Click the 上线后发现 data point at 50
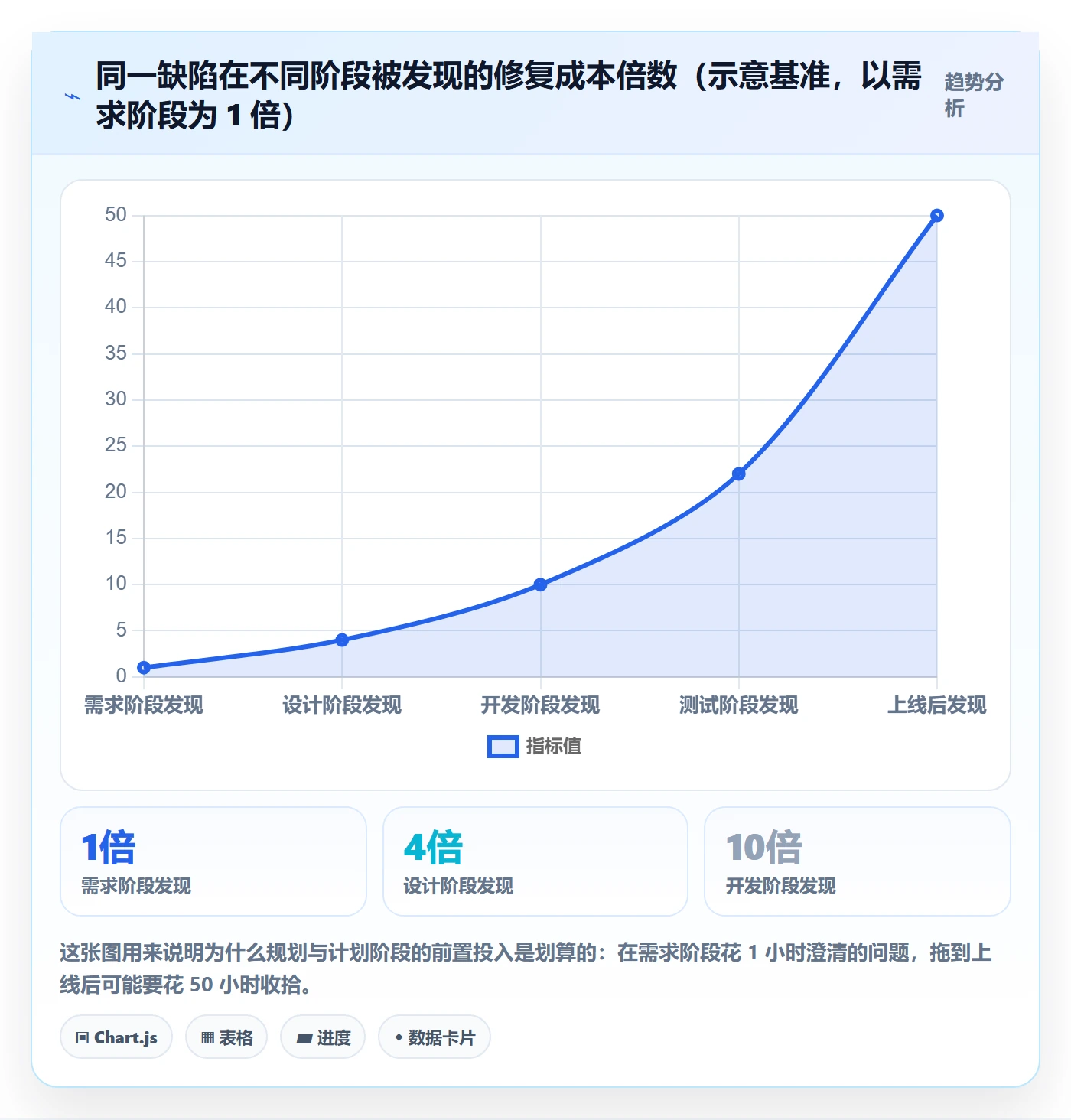Image resolution: width=1071 pixels, height=1120 pixels. click(937, 216)
